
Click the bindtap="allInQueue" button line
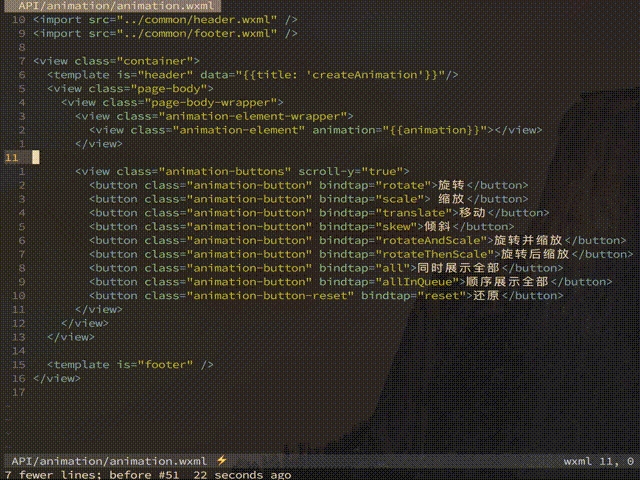(x=350, y=282)
